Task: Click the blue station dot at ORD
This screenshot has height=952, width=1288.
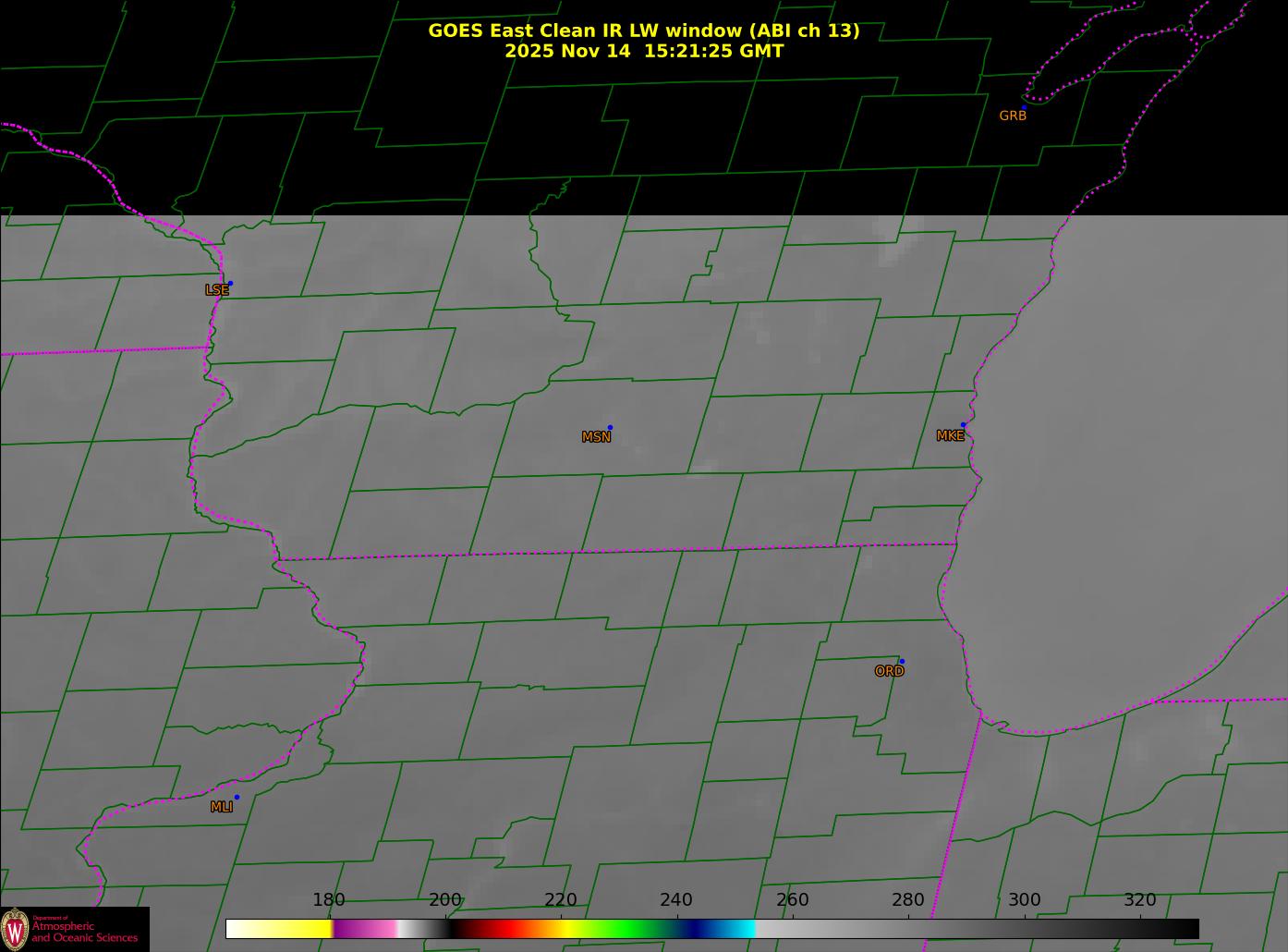Action: point(901,662)
